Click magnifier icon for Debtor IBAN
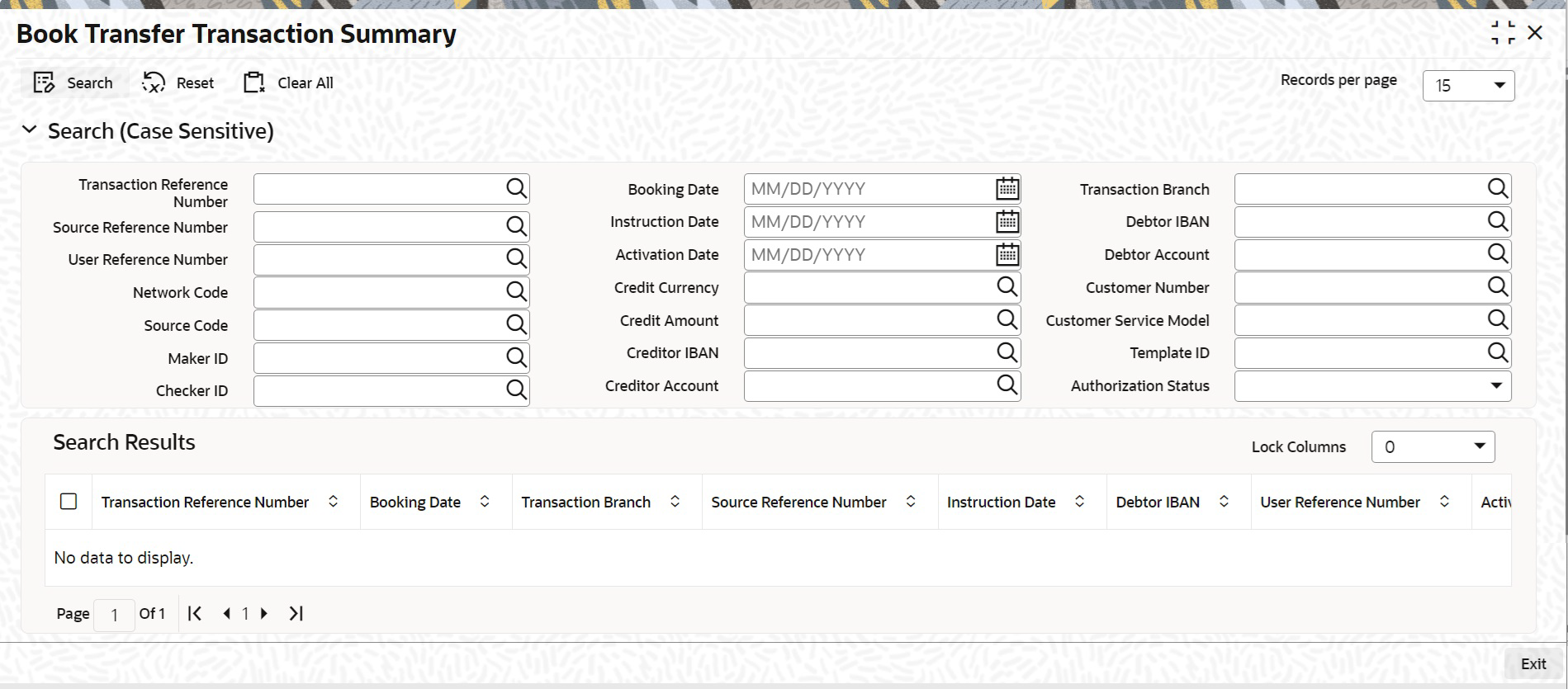Viewport: 1568px width, 689px height. click(x=1497, y=221)
